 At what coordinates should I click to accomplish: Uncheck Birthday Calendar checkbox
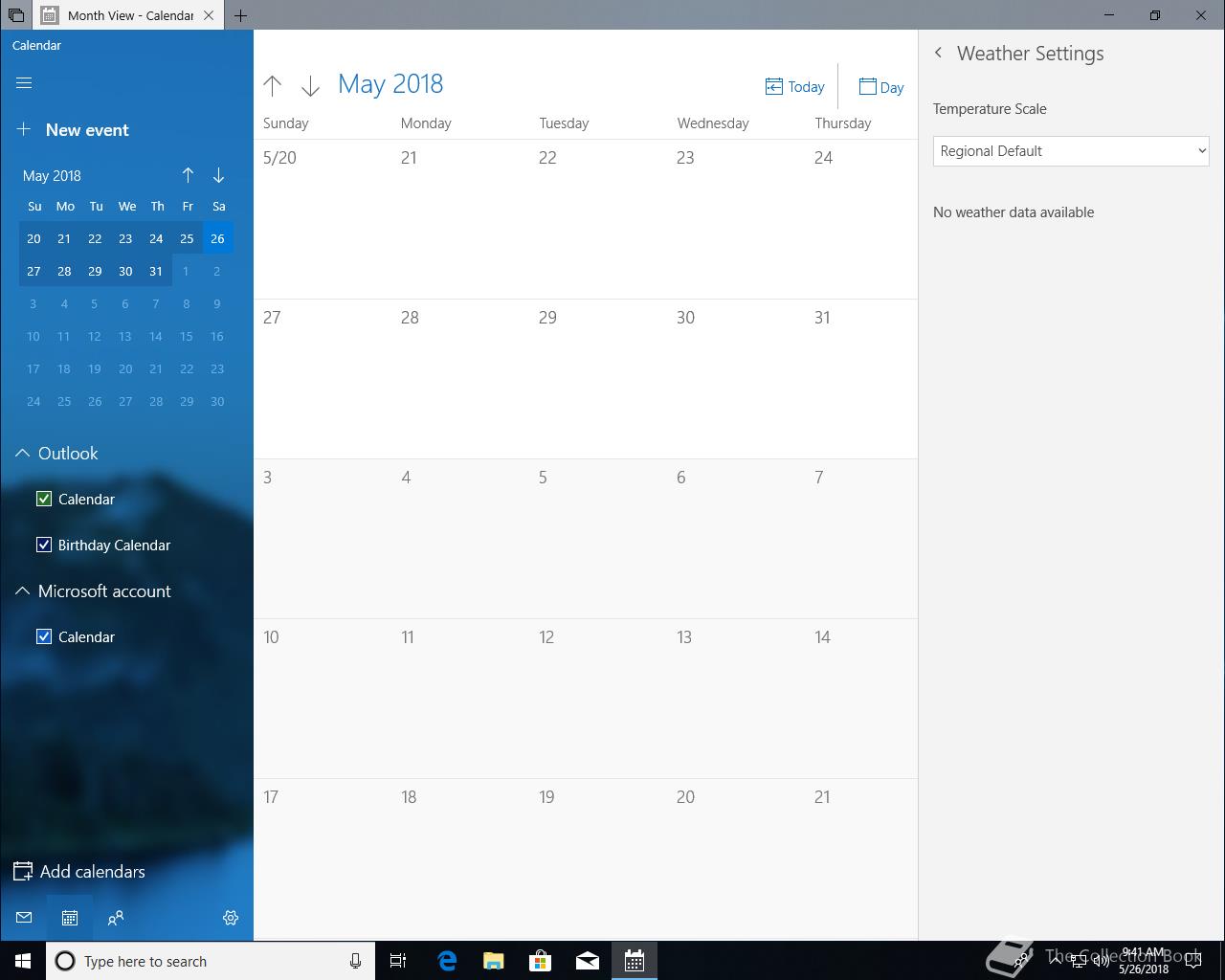(44, 545)
